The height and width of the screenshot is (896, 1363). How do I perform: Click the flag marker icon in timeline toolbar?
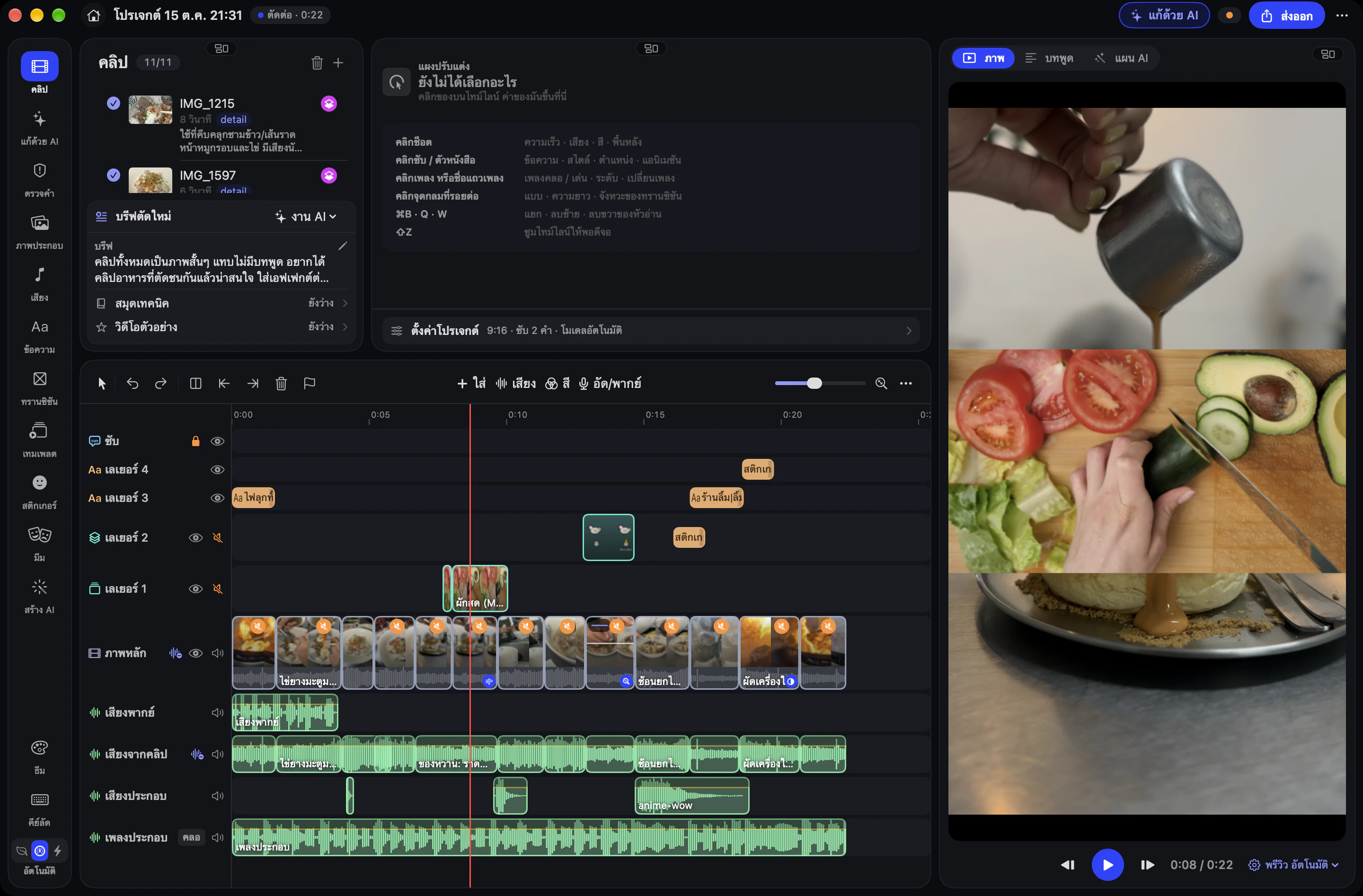309,383
